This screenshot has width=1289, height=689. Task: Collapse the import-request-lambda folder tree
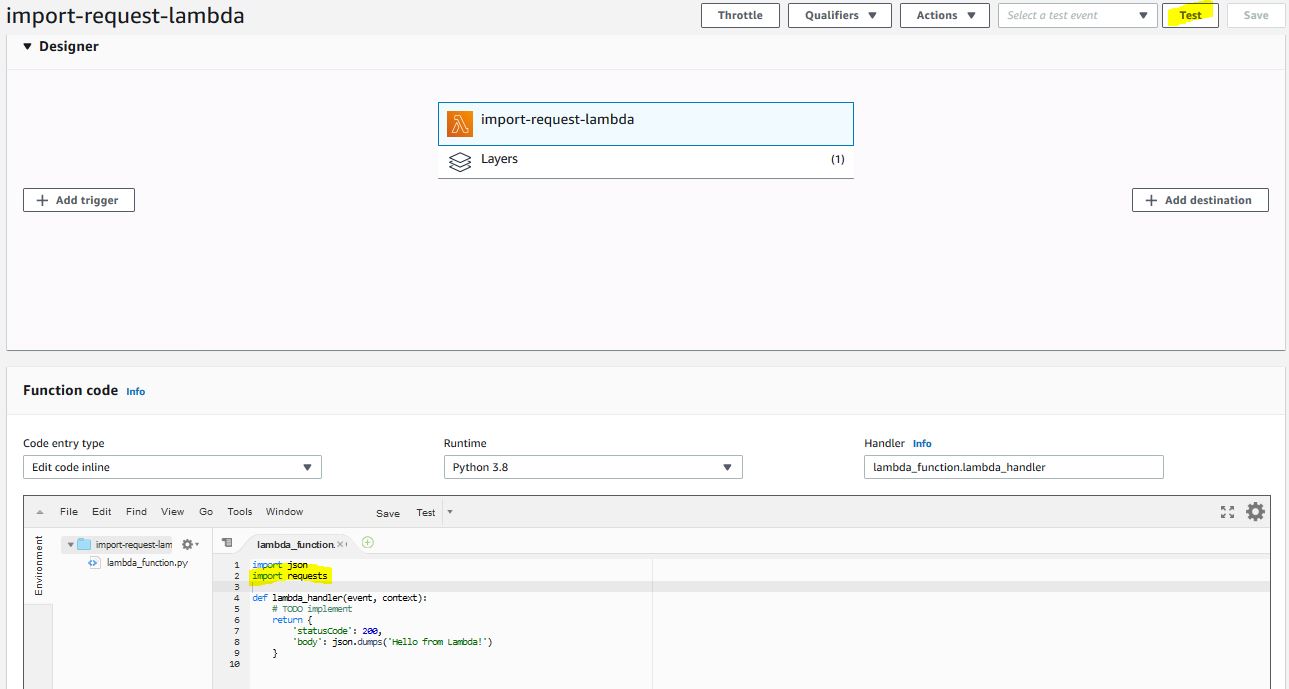click(x=70, y=545)
